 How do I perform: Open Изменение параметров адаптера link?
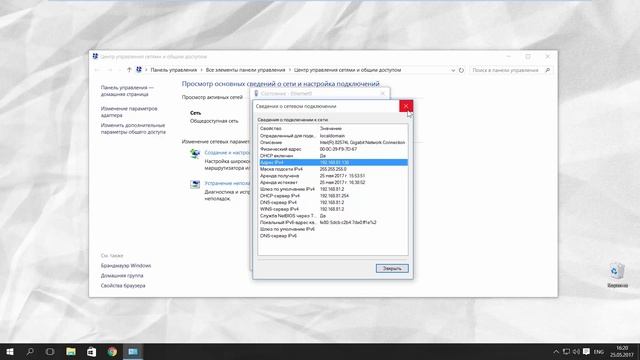coord(129,112)
